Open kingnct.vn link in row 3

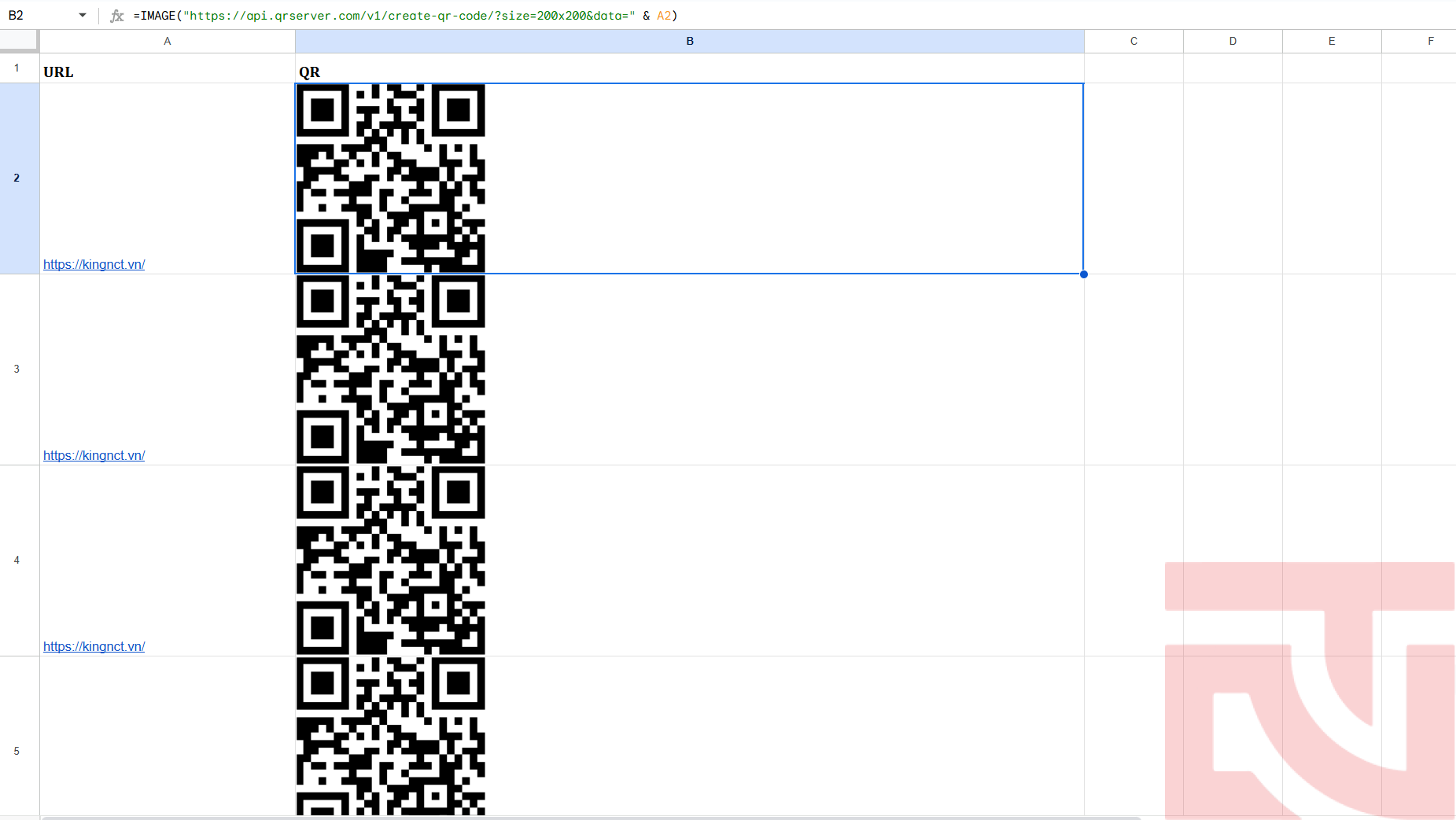(x=94, y=455)
